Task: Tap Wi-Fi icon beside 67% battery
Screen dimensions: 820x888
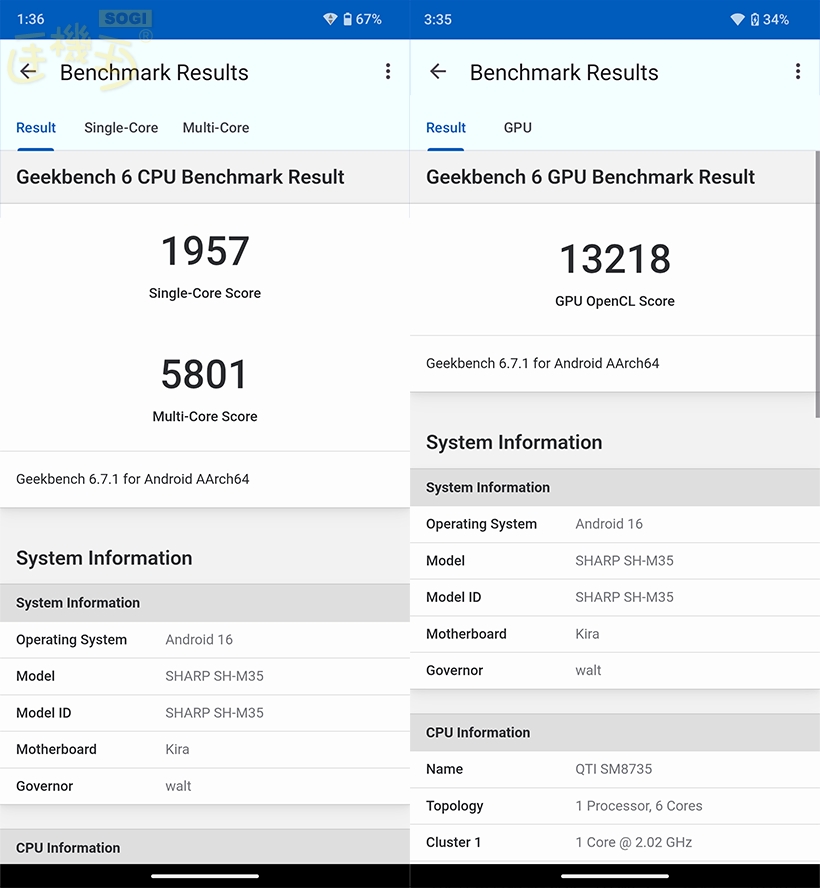Action: coord(330,19)
